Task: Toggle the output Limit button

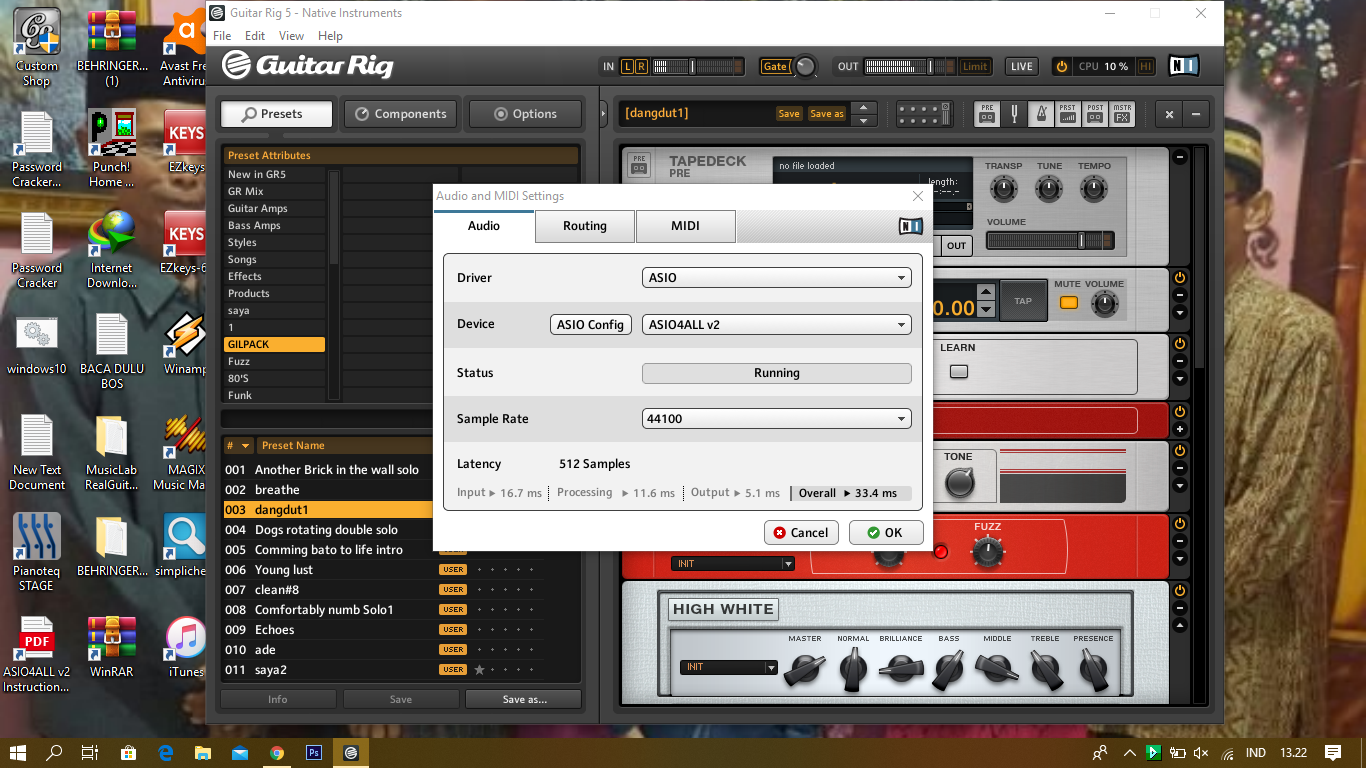Action: pyautogui.click(x=975, y=67)
